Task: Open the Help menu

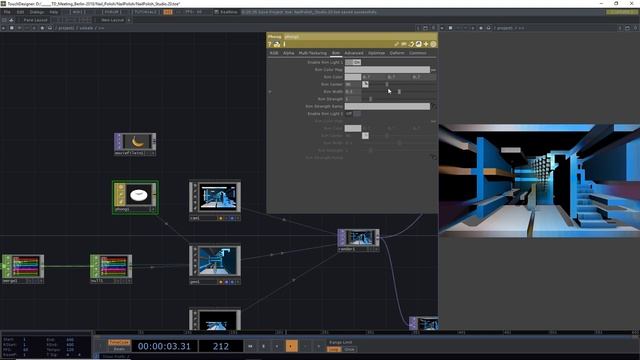Action: click(x=53, y=12)
